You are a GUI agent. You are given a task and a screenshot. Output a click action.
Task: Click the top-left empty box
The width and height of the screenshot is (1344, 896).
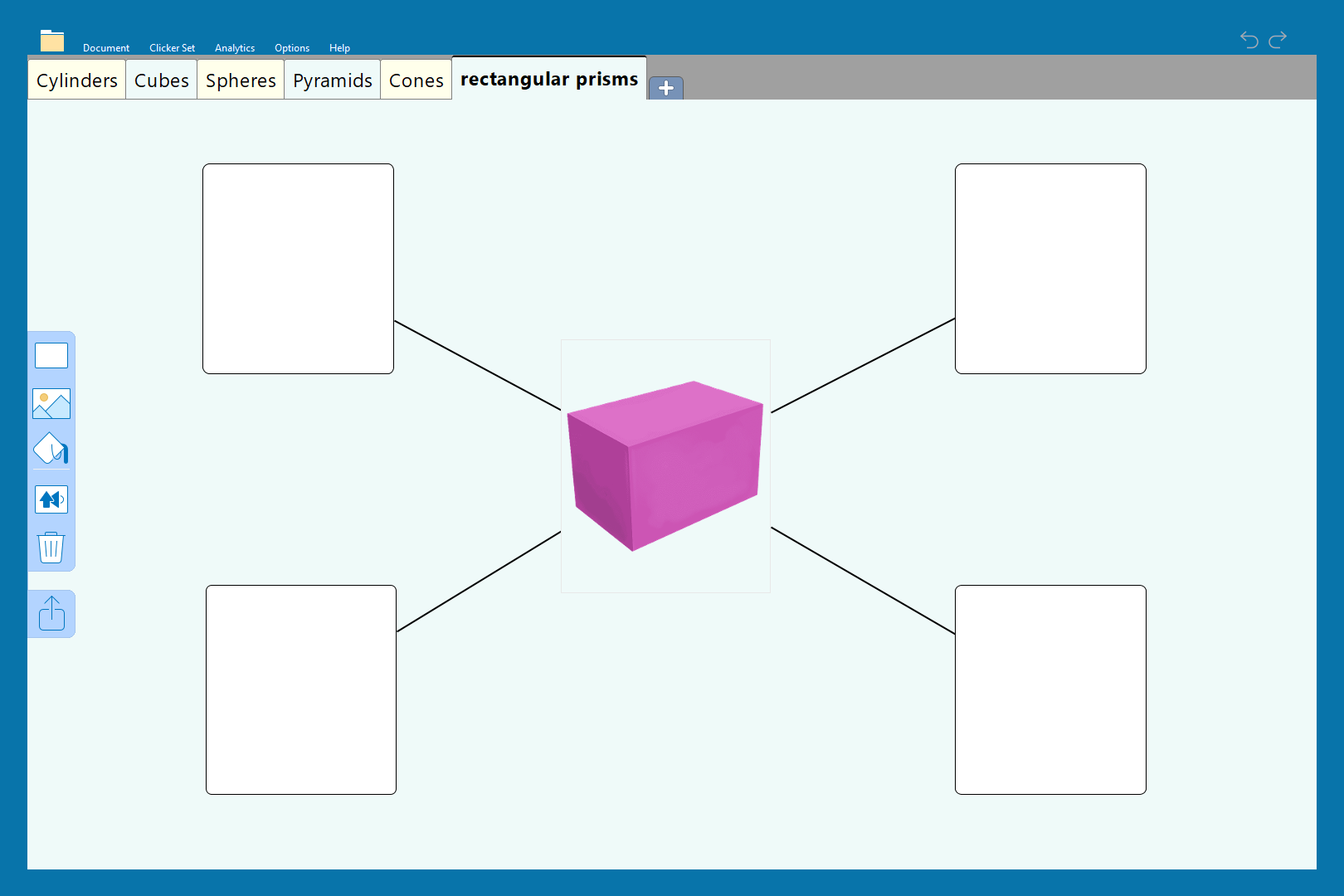tap(298, 269)
